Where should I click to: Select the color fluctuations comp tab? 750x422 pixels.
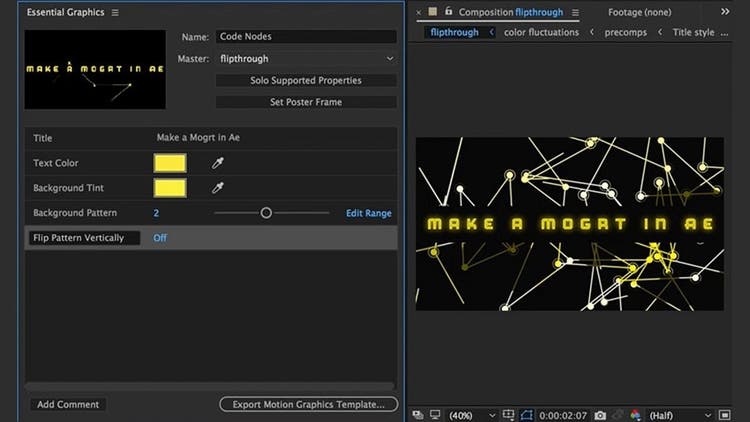541,32
